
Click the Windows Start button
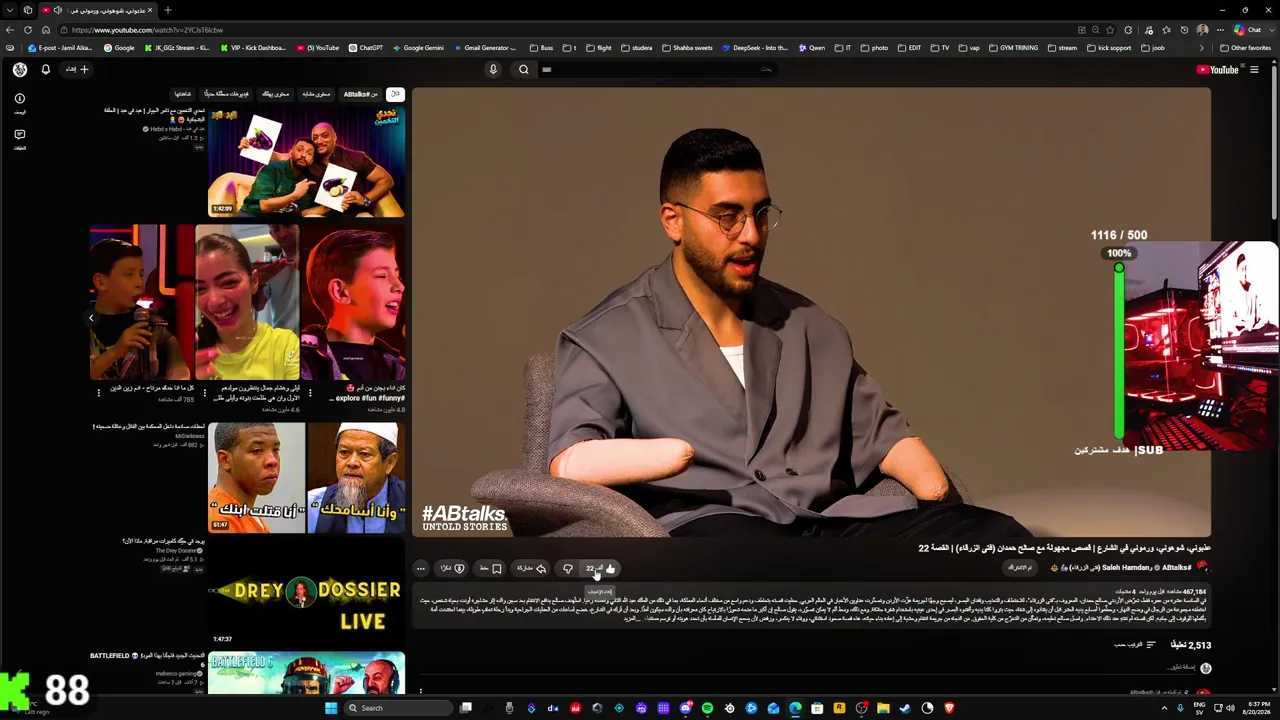331,708
